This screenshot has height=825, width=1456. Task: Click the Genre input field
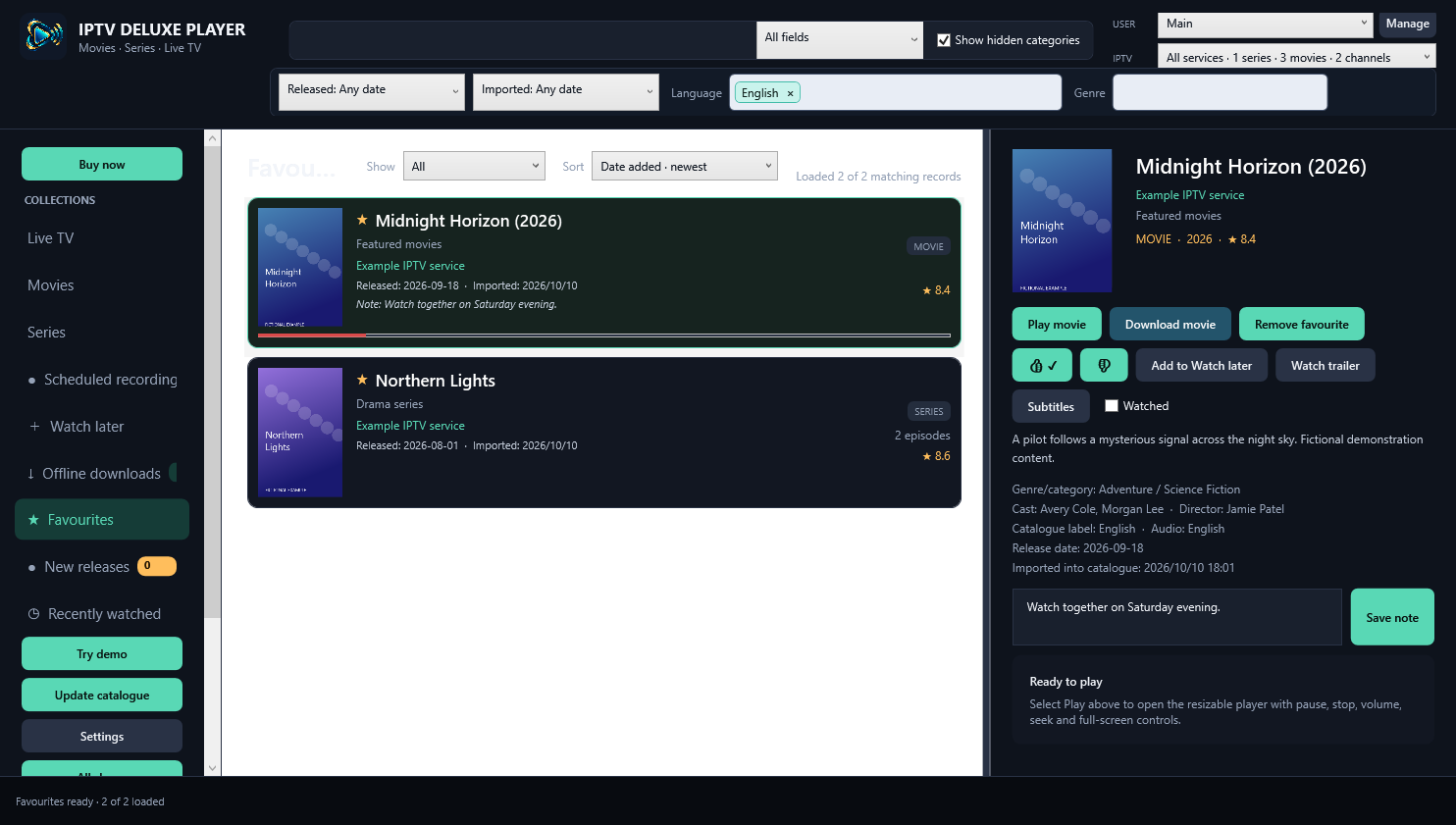[x=1220, y=92]
